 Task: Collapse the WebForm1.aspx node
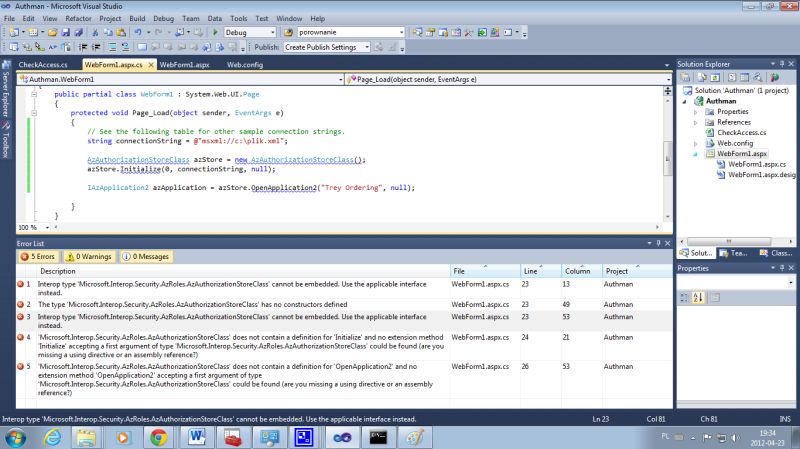coord(695,154)
